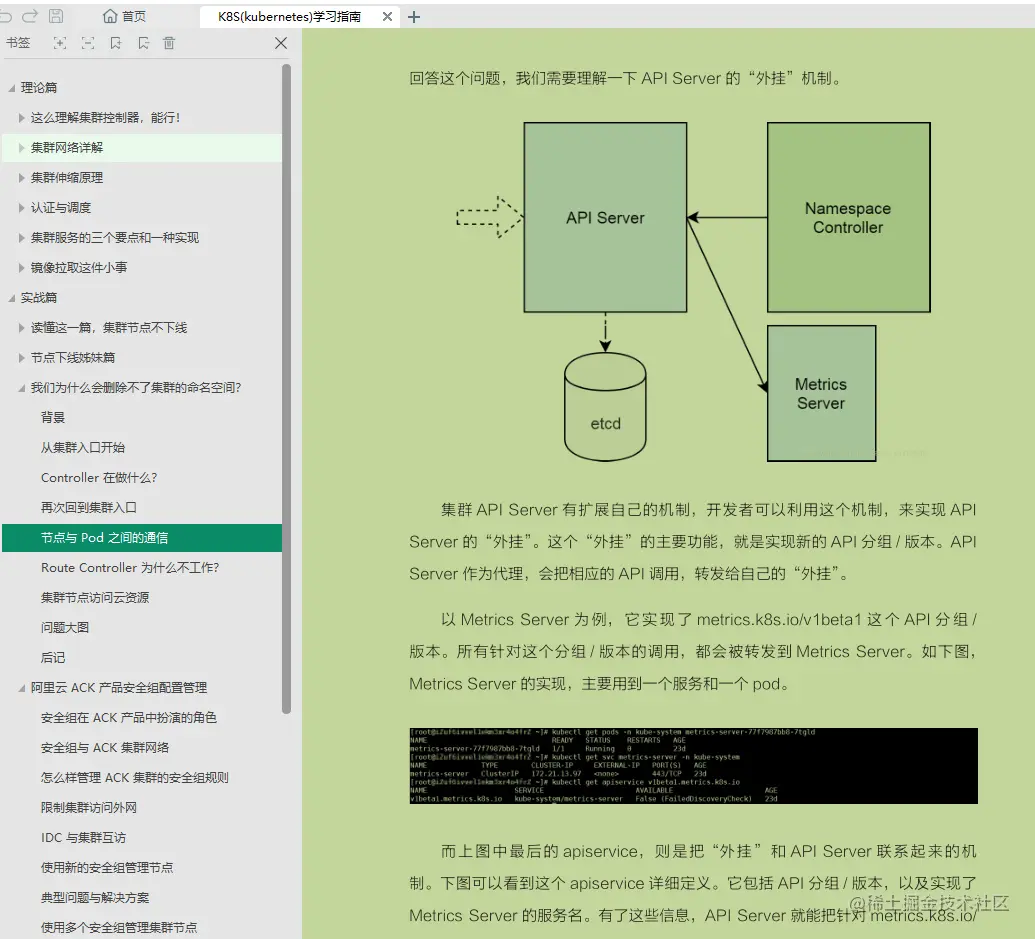The height and width of the screenshot is (939, 1035).
Task: Click the 书签 panel title
Action: [18, 43]
